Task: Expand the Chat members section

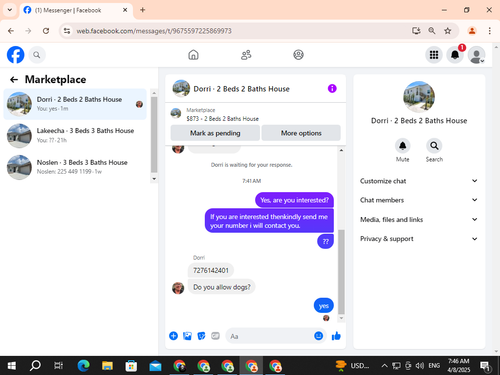Action: [x=419, y=200]
